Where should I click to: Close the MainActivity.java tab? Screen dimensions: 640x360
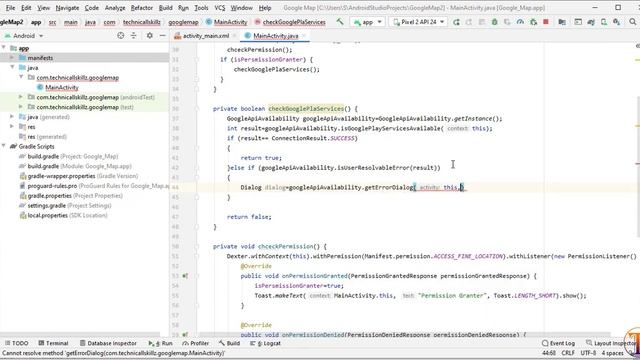click(304, 36)
